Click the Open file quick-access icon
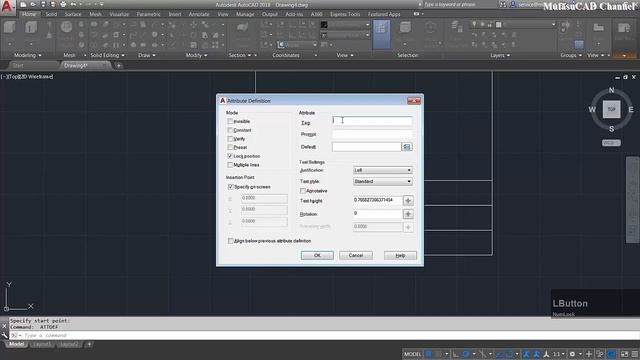 point(33,4)
